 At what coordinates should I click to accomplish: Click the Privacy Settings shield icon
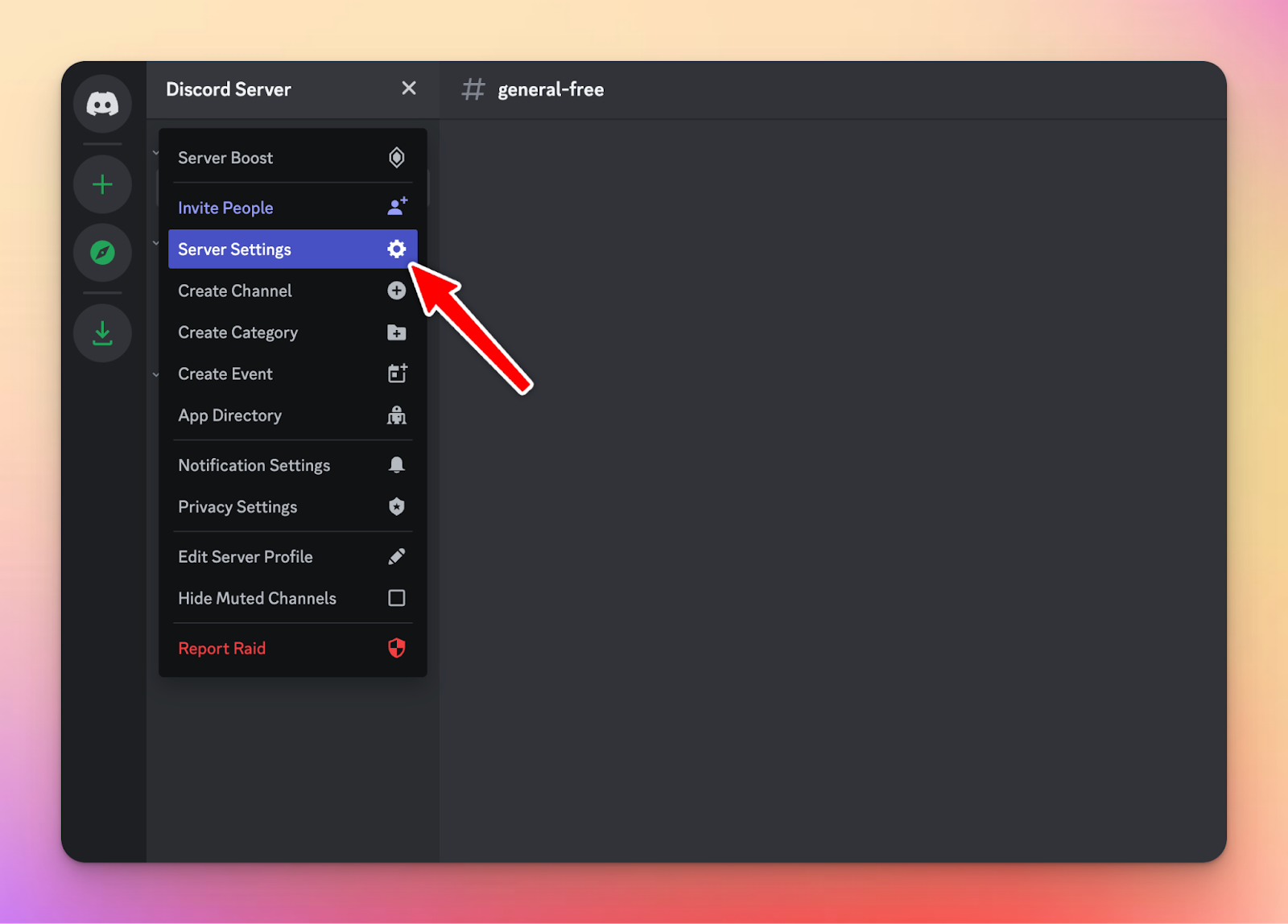pos(396,506)
